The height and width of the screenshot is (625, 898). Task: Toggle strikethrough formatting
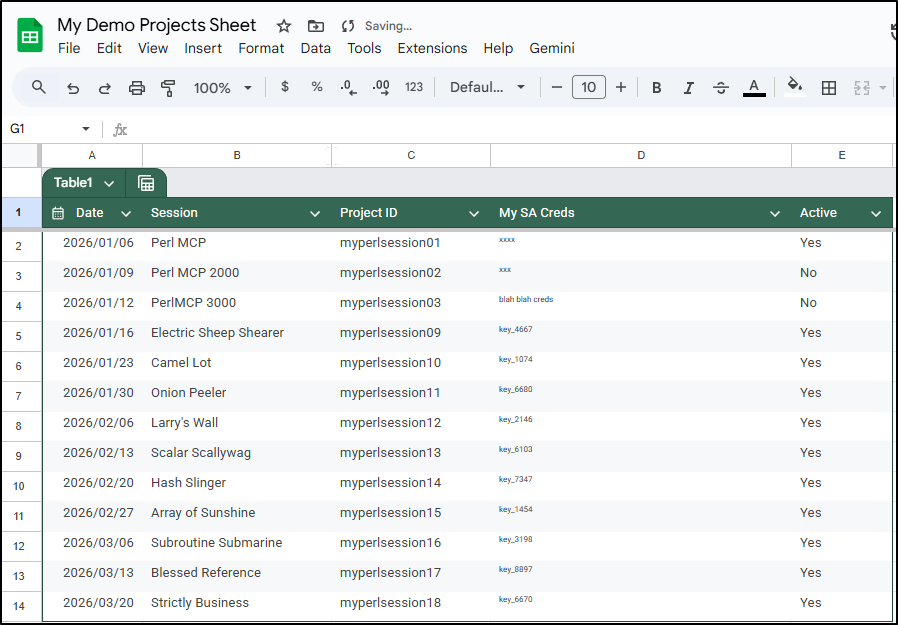(x=721, y=88)
